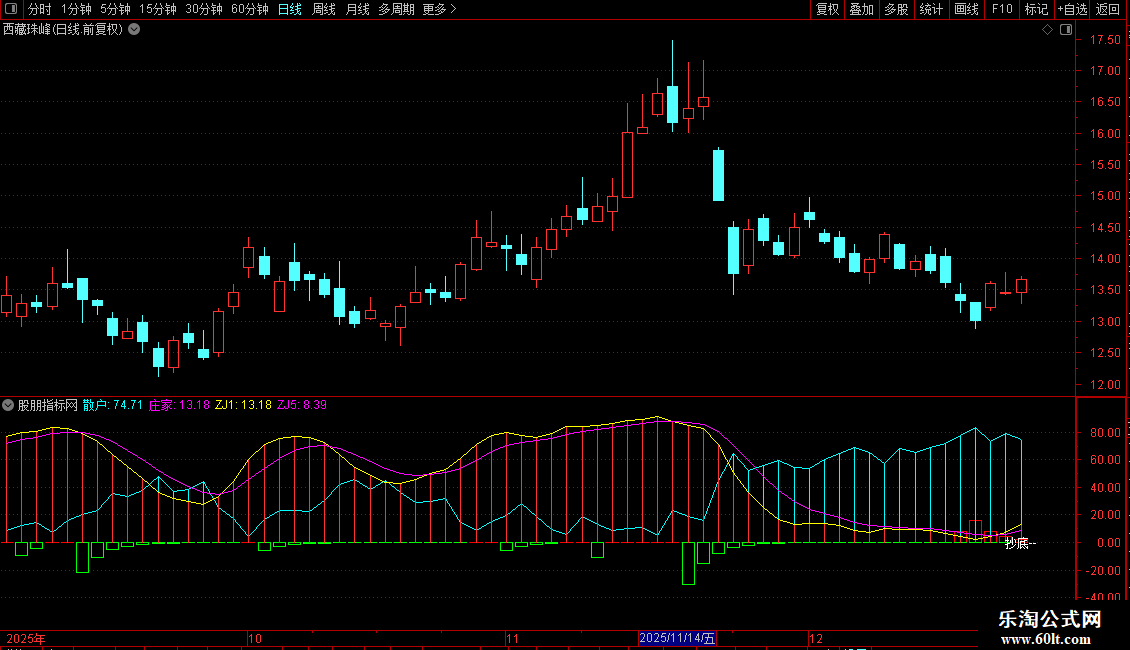This screenshot has width=1130, height=650.
Task: Click 西藏珠峰(日线.前复权) chart title
Action: [63, 30]
